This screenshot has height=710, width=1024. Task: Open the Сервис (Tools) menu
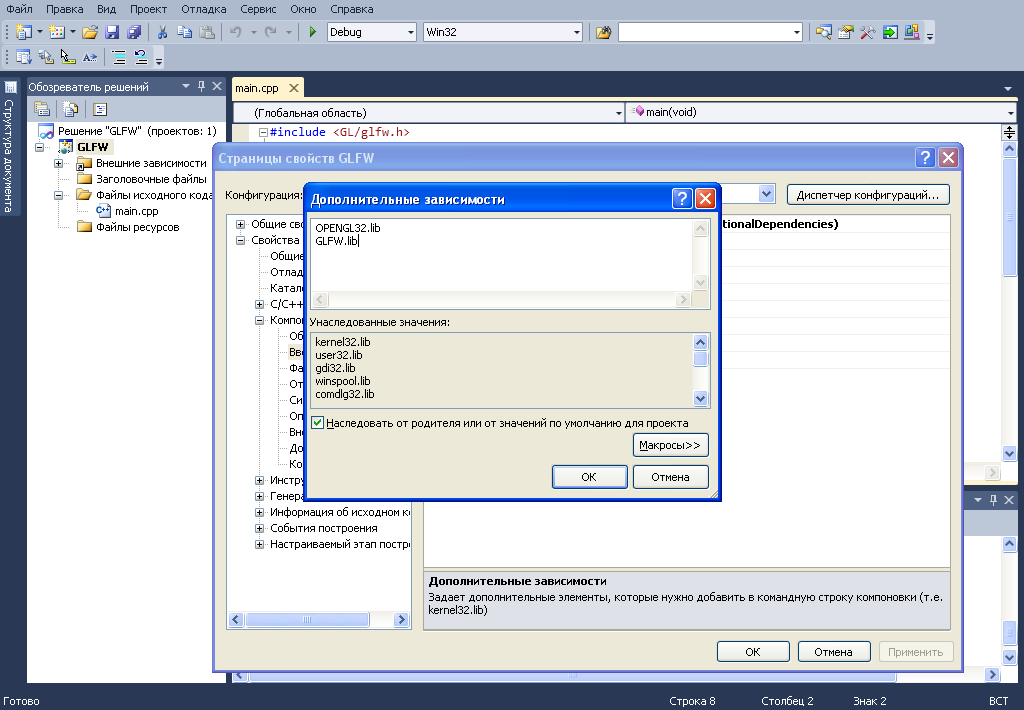pos(258,9)
